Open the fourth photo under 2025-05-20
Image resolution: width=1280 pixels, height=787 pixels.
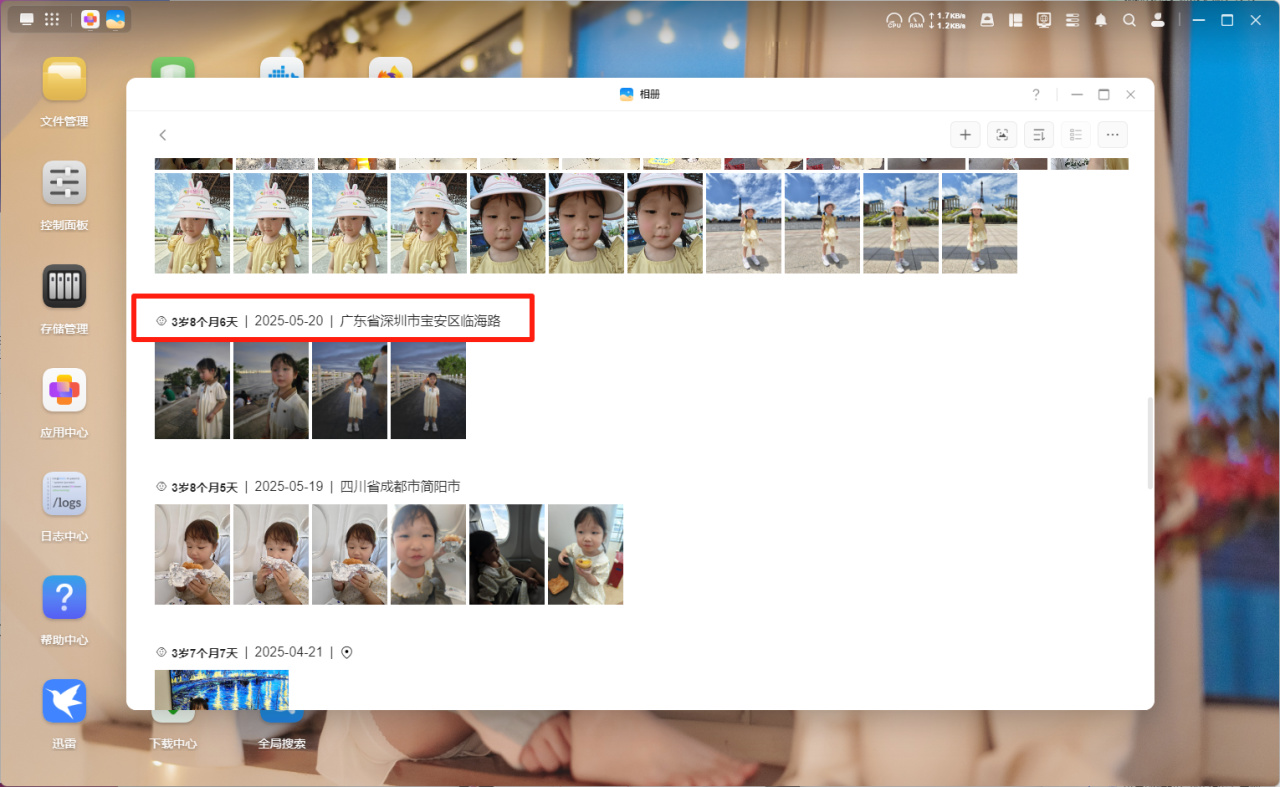point(428,389)
